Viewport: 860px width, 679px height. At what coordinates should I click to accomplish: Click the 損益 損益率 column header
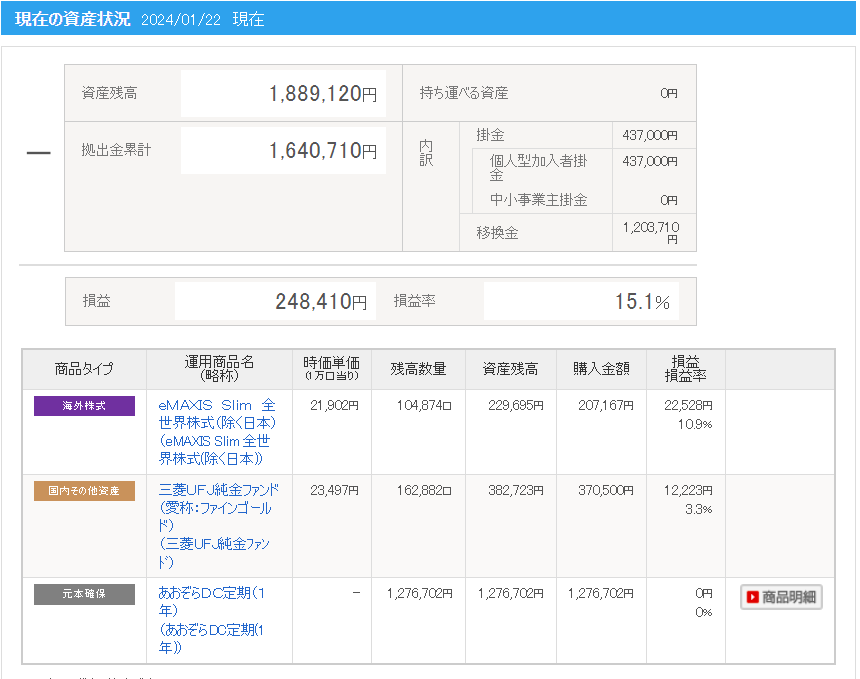686,369
